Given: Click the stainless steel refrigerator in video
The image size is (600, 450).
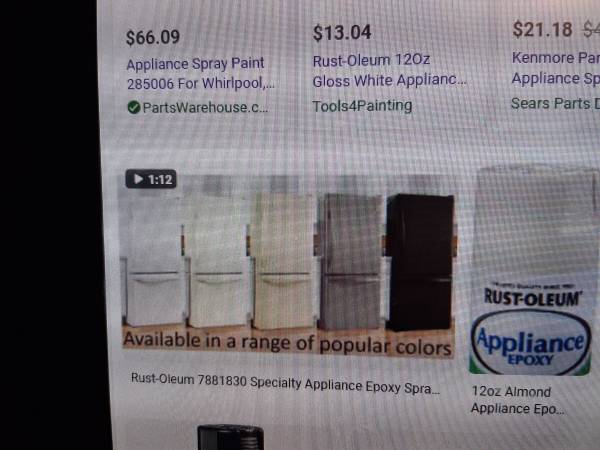Looking at the screenshot, I should [x=351, y=262].
